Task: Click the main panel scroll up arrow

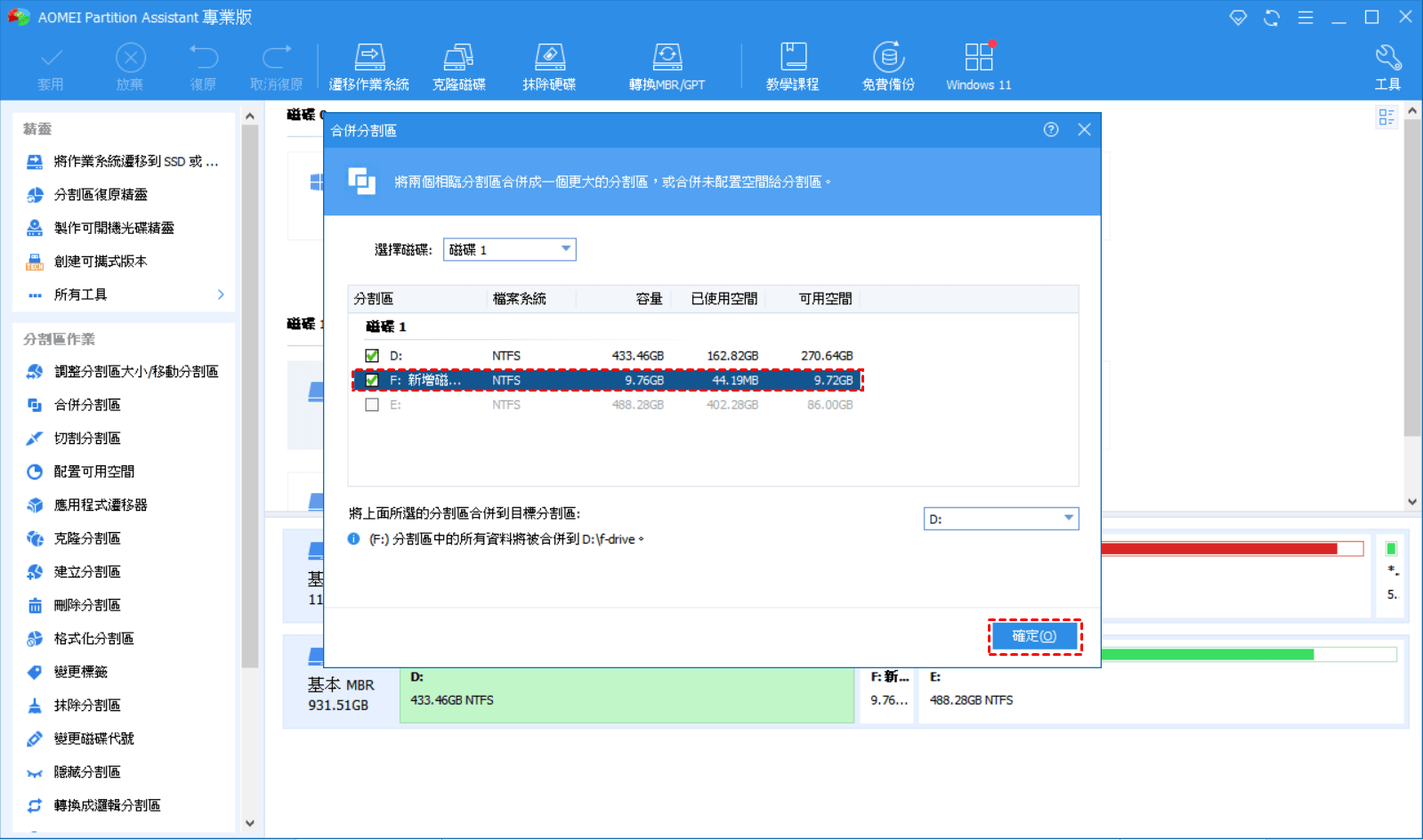Action: click(1412, 111)
